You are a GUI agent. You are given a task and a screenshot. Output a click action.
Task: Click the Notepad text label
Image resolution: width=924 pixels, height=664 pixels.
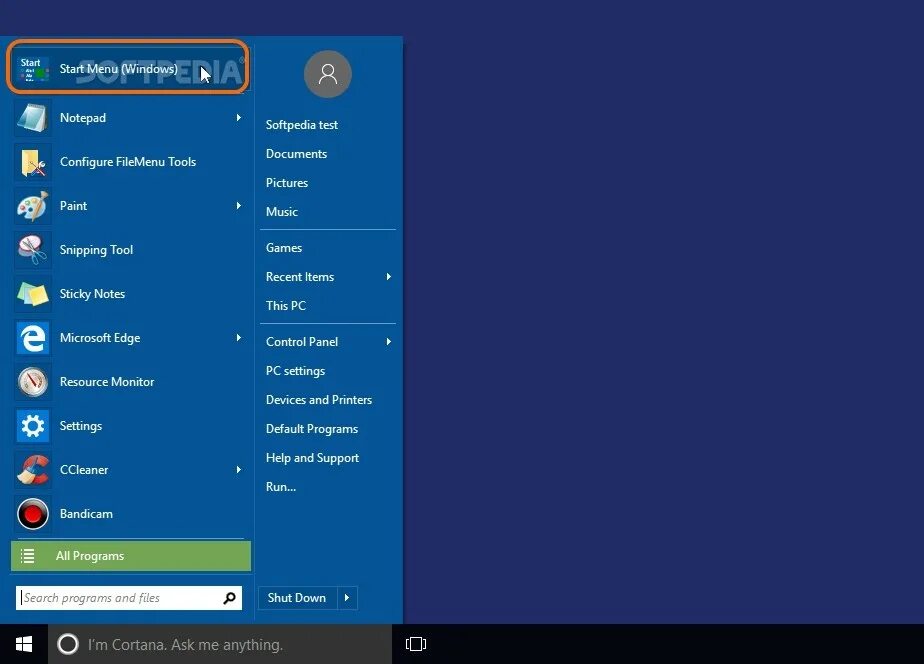[82, 118]
